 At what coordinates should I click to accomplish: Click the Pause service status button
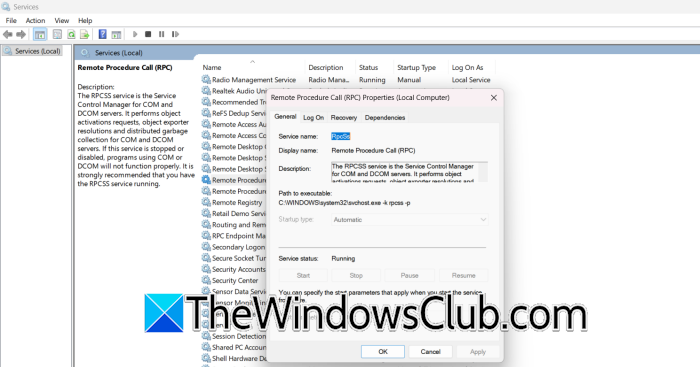pyautogui.click(x=409, y=275)
